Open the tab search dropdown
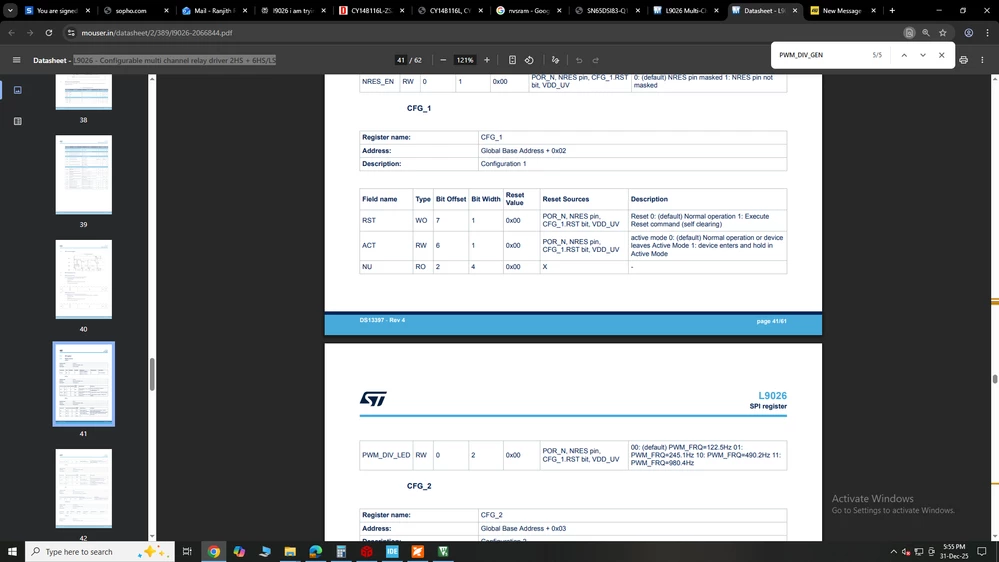999x562 pixels. click(x=10, y=10)
